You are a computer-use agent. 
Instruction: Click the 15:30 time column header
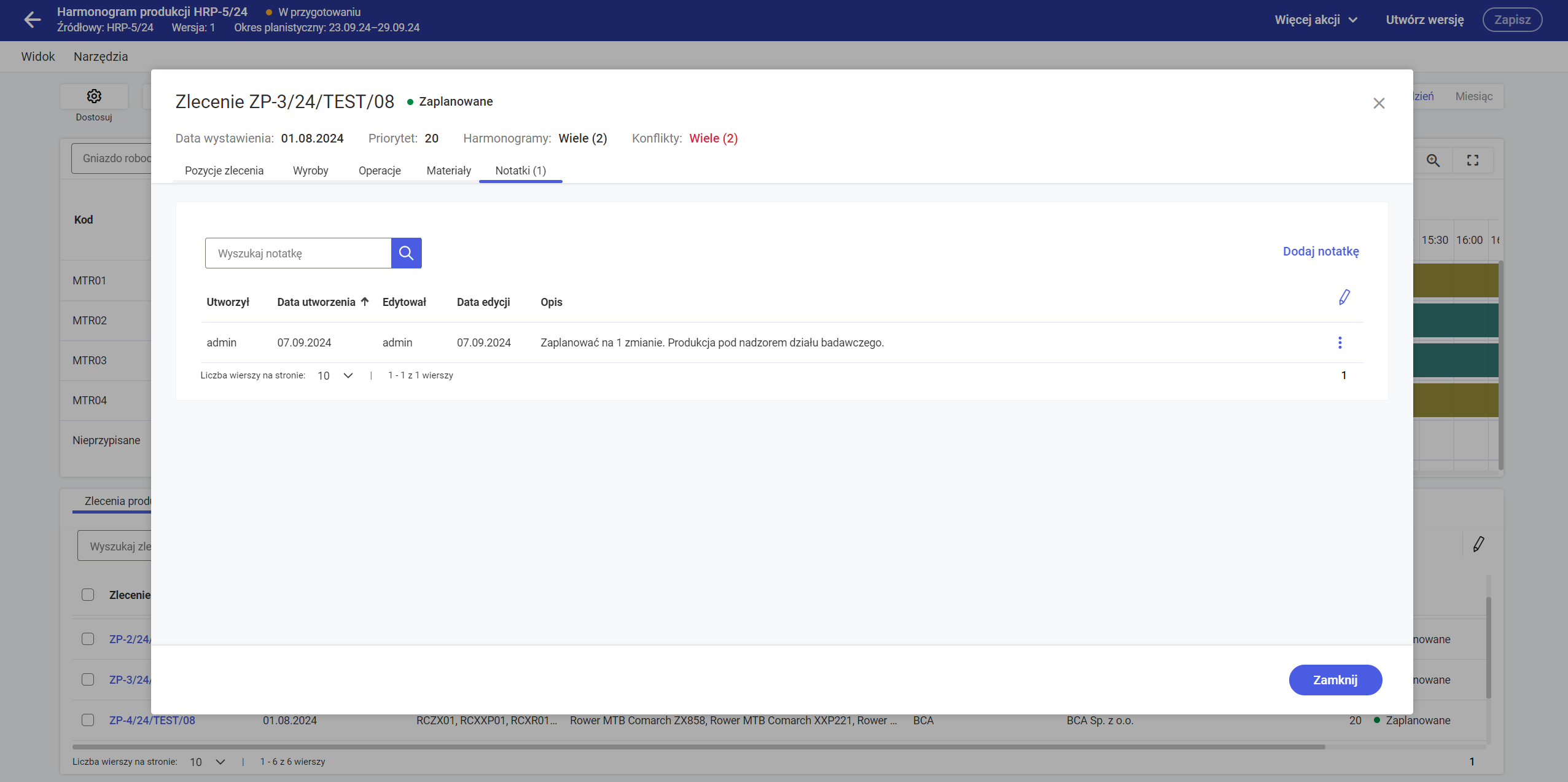coord(1435,240)
